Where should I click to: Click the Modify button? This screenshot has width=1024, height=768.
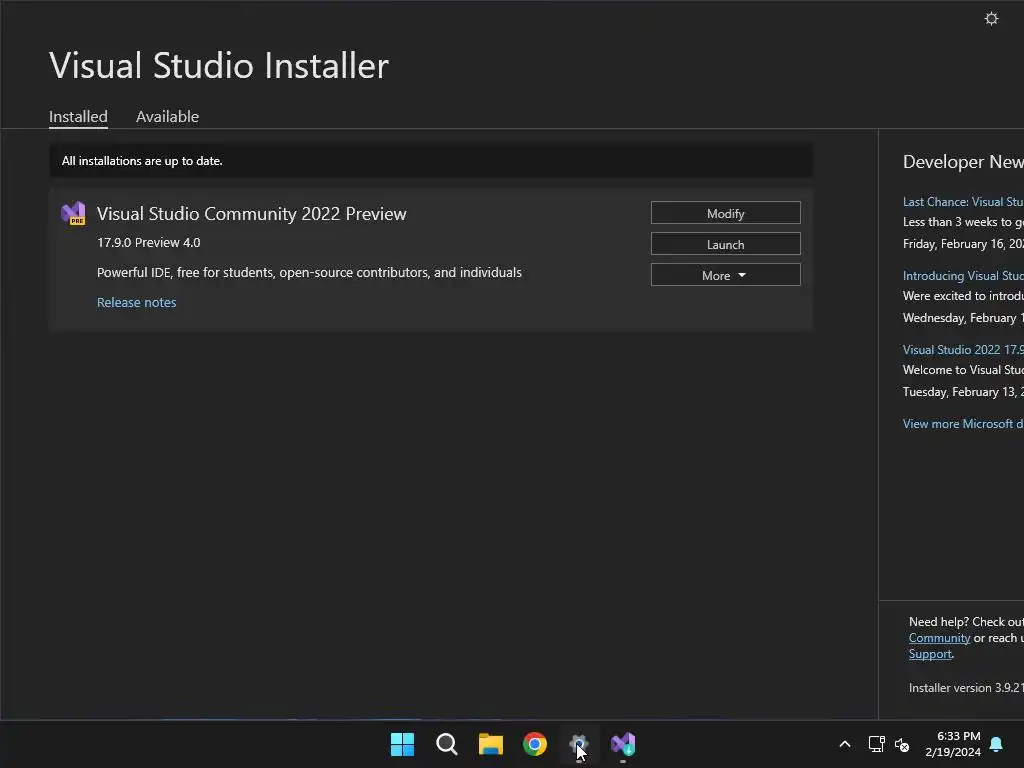(726, 213)
